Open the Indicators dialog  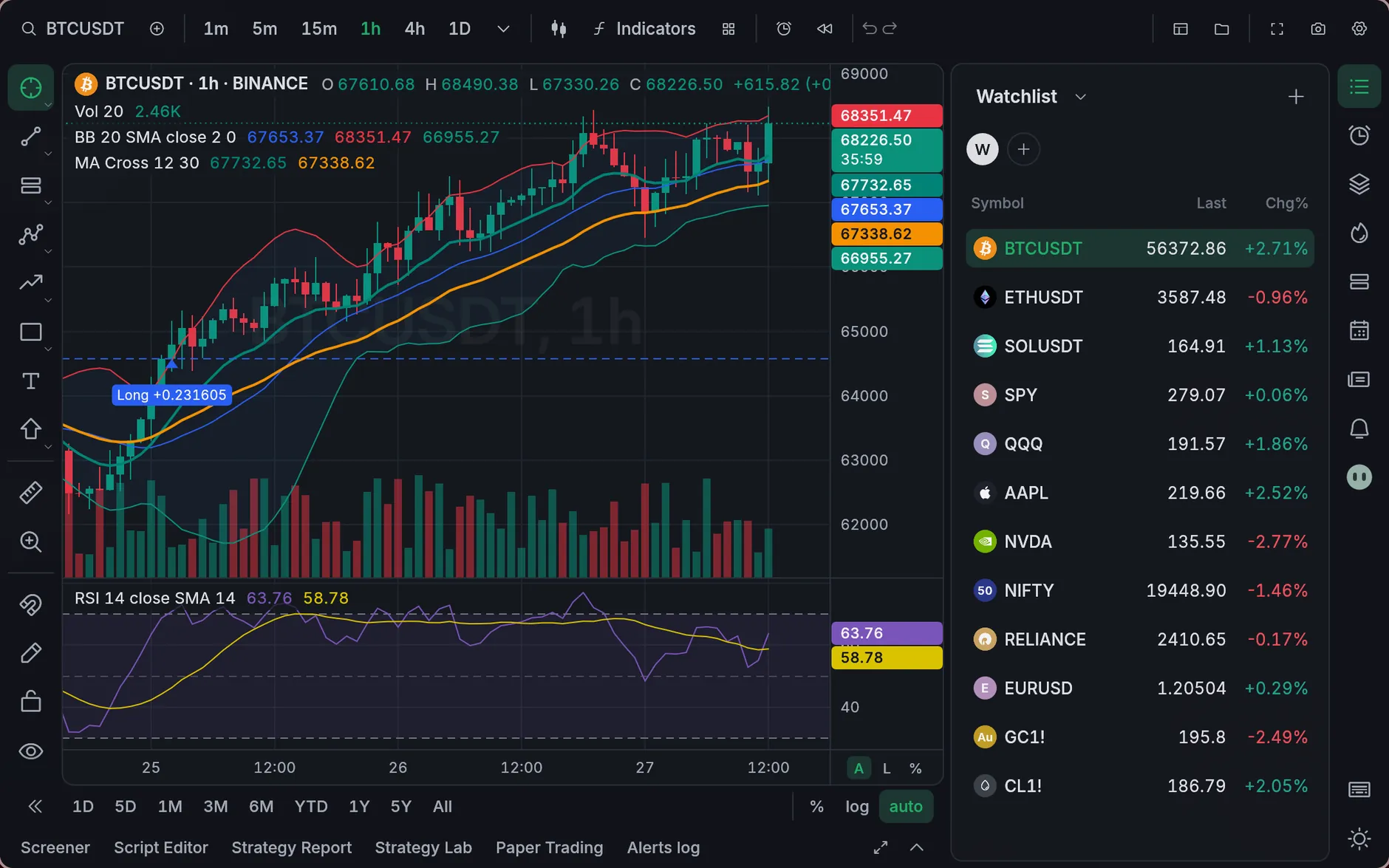(x=644, y=29)
